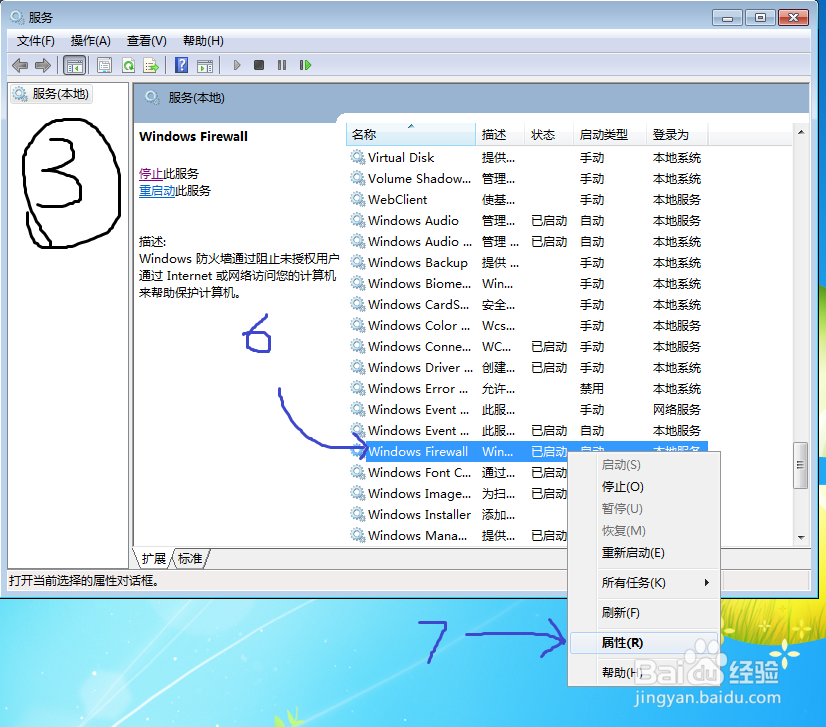Click the Forward arrow toolbar icon

(43, 65)
